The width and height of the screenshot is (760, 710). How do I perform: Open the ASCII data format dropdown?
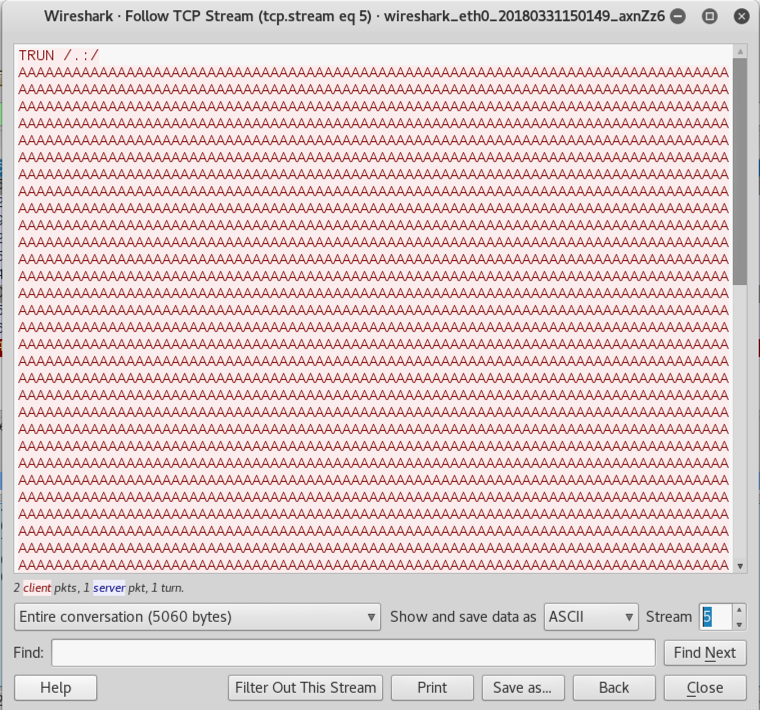click(591, 616)
